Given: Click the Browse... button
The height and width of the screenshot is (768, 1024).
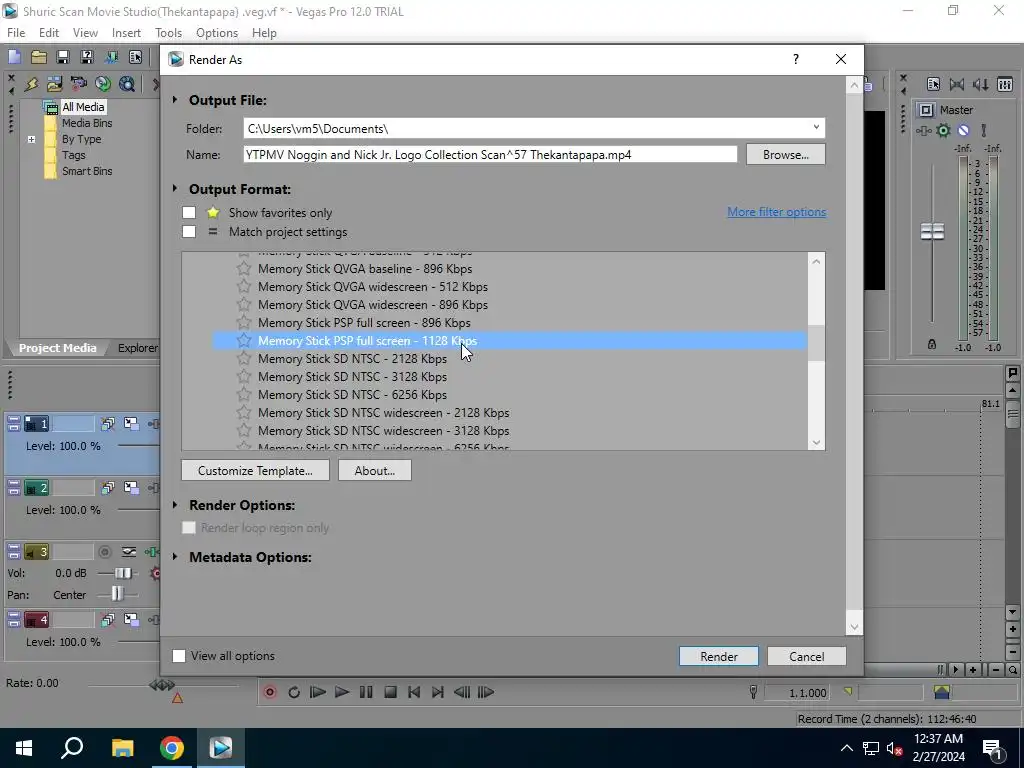Looking at the screenshot, I should pos(786,155).
